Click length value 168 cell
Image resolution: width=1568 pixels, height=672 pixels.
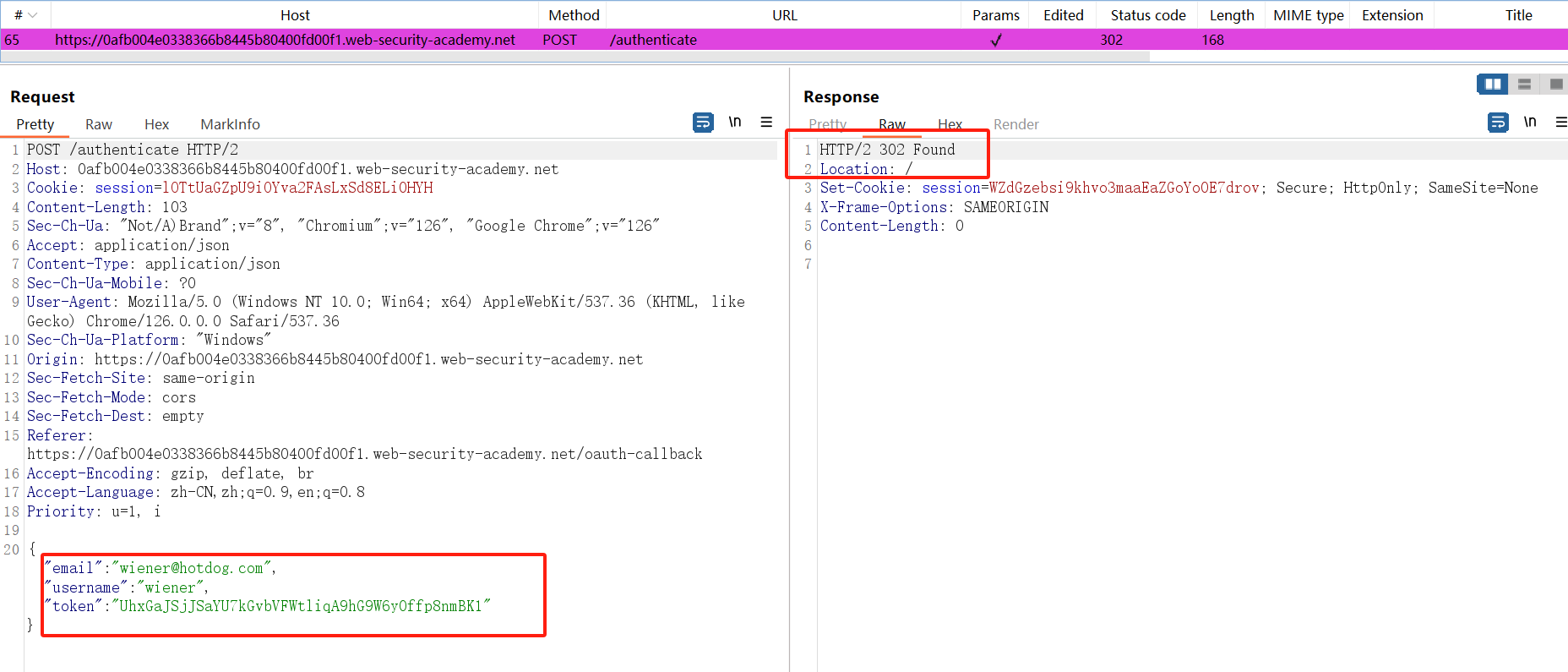click(1212, 40)
